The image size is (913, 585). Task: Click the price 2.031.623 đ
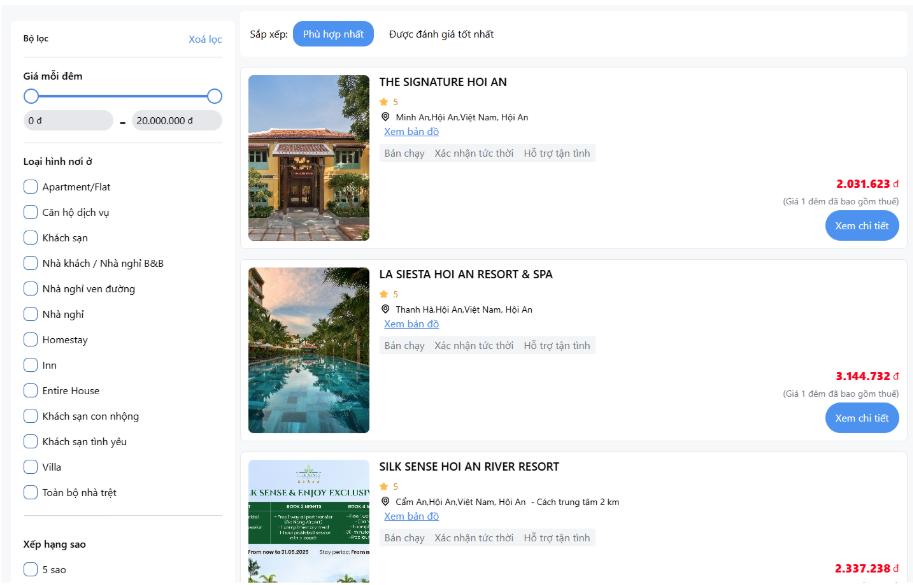tap(867, 184)
